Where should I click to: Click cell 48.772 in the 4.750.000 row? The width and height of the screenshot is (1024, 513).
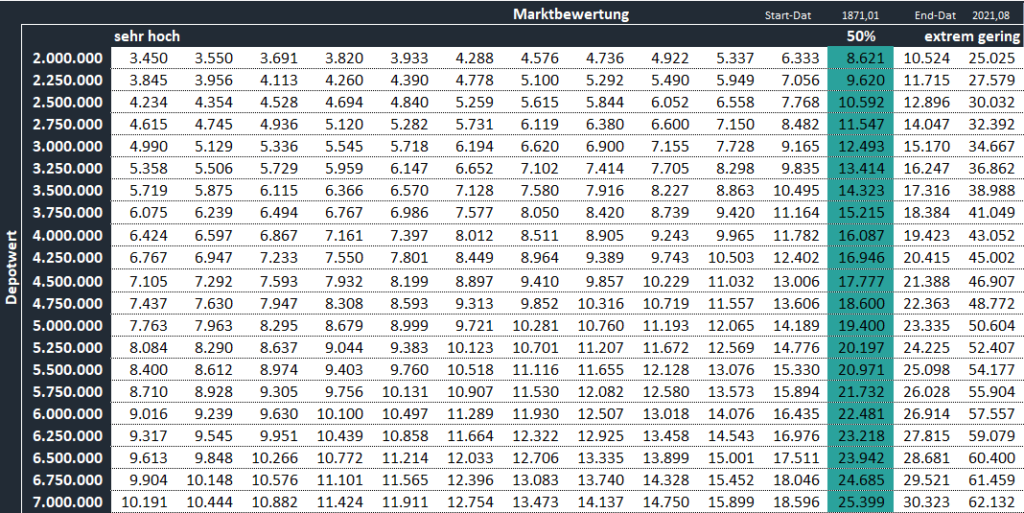[991, 303]
